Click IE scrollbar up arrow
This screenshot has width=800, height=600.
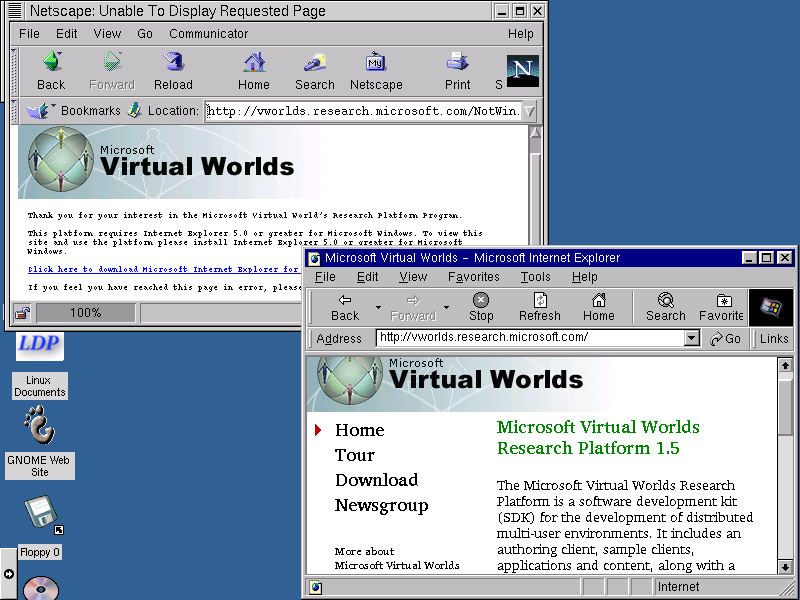coord(785,365)
